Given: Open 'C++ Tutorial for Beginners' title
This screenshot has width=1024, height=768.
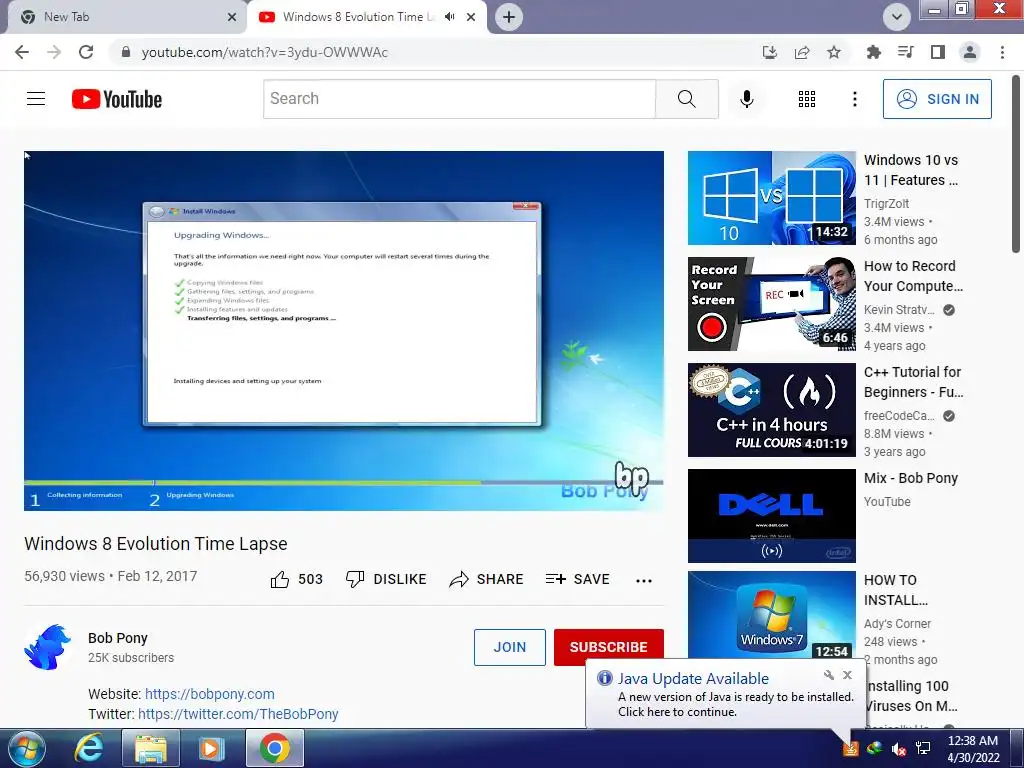Looking at the screenshot, I should [x=913, y=382].
